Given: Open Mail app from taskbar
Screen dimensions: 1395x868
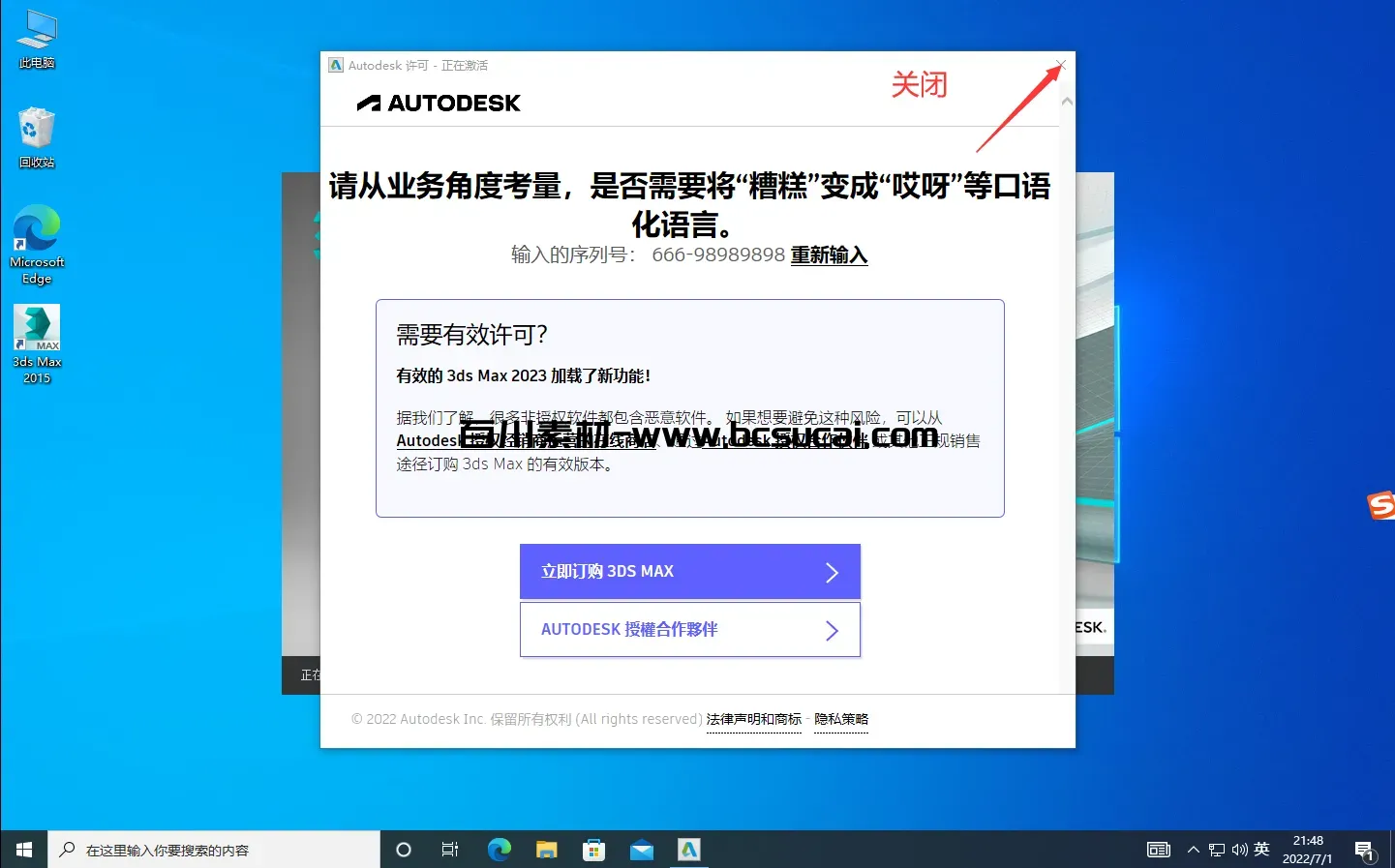Looking at the screenshot, I should click(x=641, y=850).
